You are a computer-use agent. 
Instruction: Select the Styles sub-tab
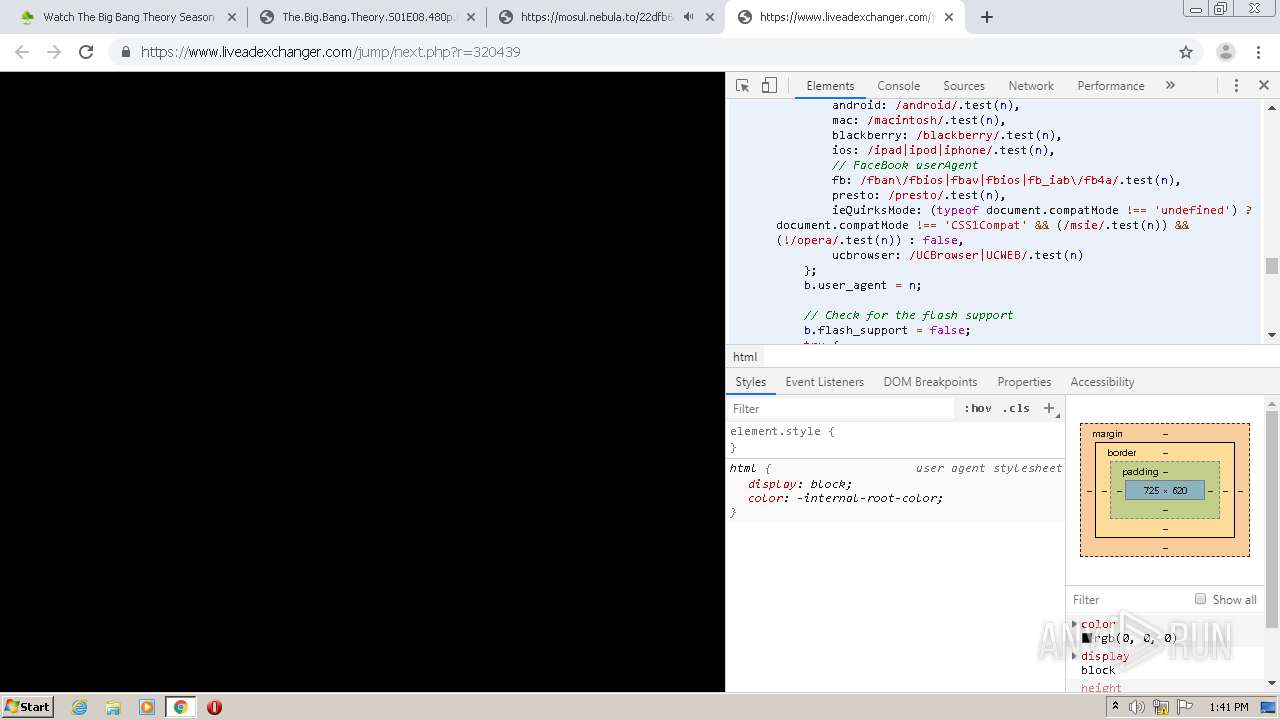pos(750,382)
